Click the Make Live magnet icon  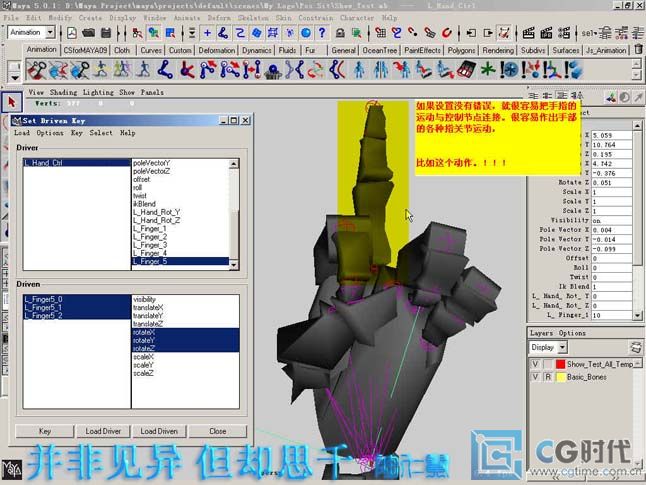point(447,33)
